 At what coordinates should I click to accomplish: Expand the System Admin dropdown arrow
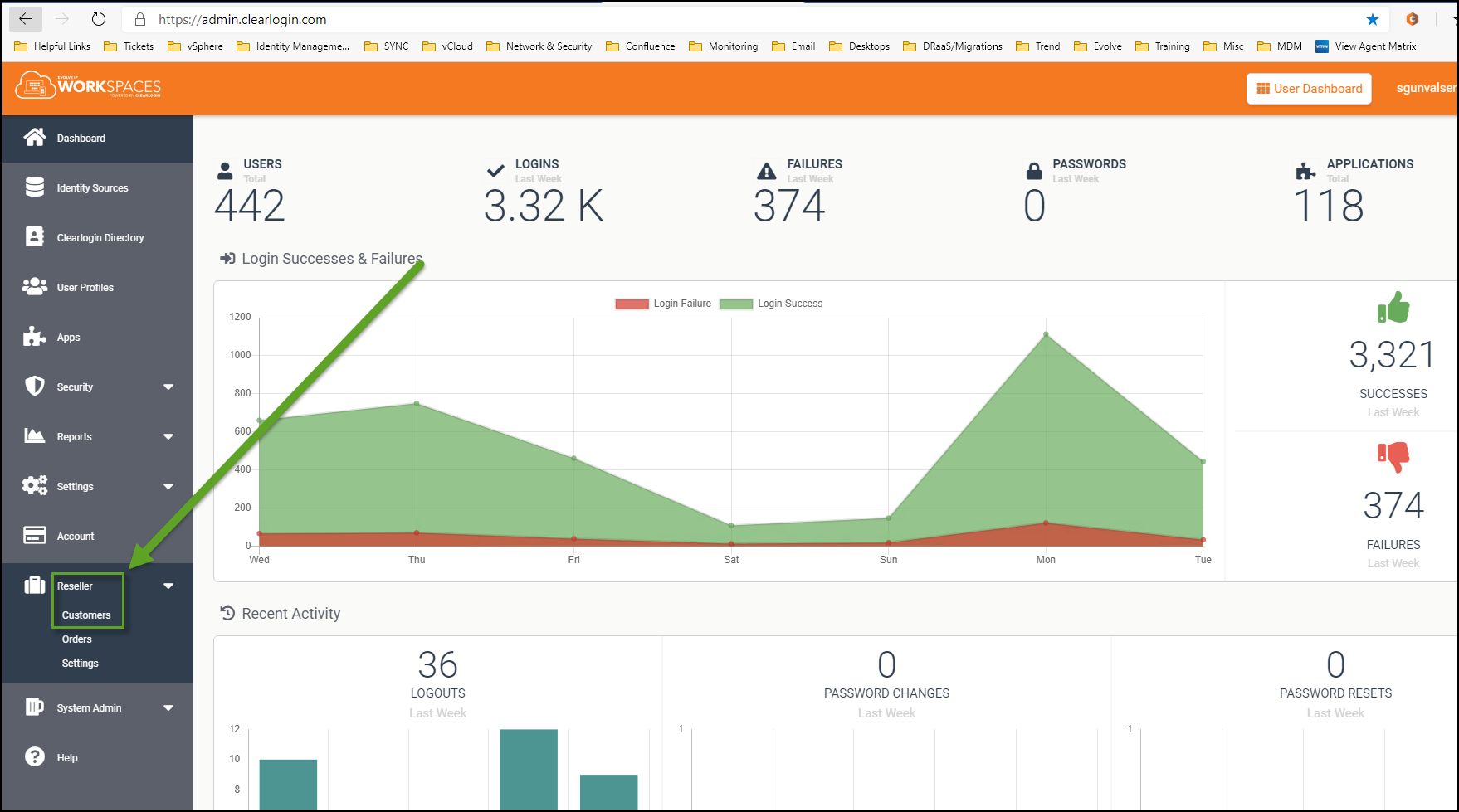[x=168, y=708]
